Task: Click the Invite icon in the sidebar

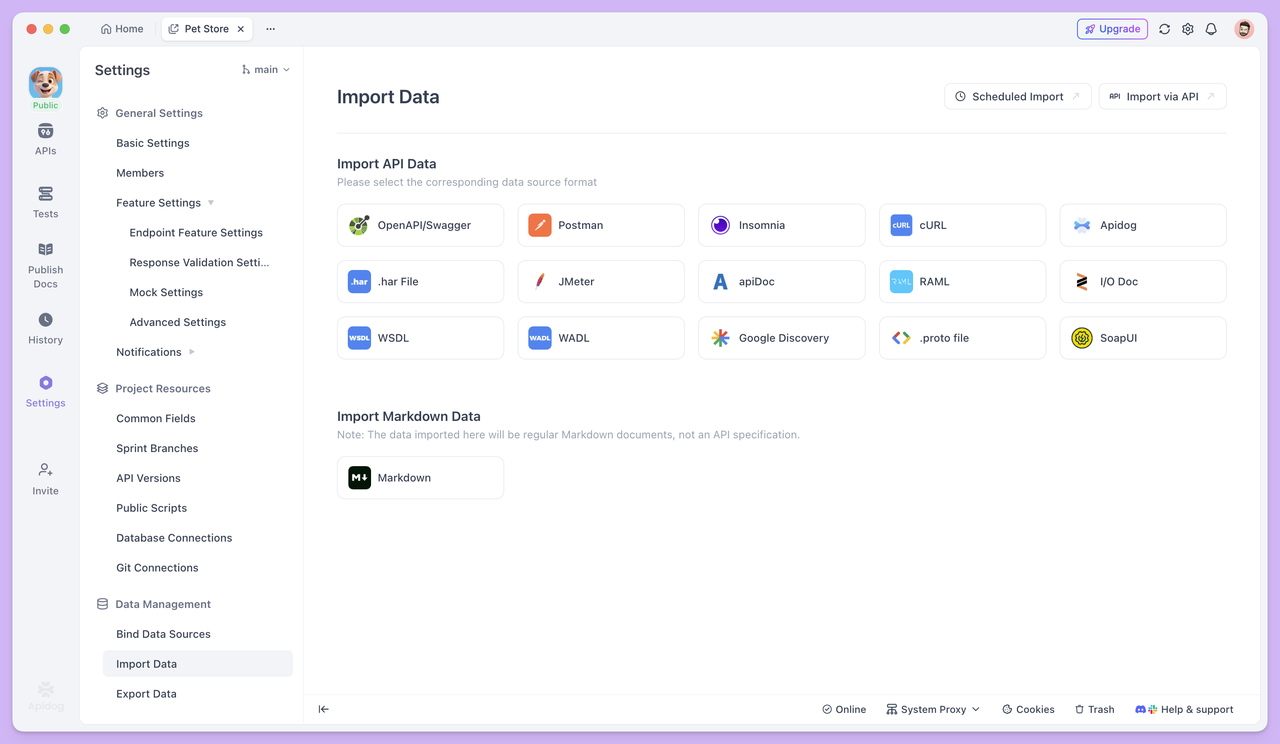Action: pyautogui.click(x=45, y=477)
